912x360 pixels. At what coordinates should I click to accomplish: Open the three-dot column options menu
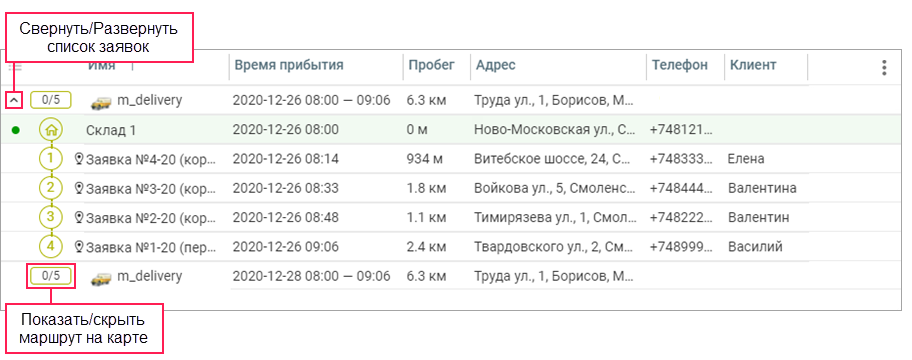(x=884, y=68)
